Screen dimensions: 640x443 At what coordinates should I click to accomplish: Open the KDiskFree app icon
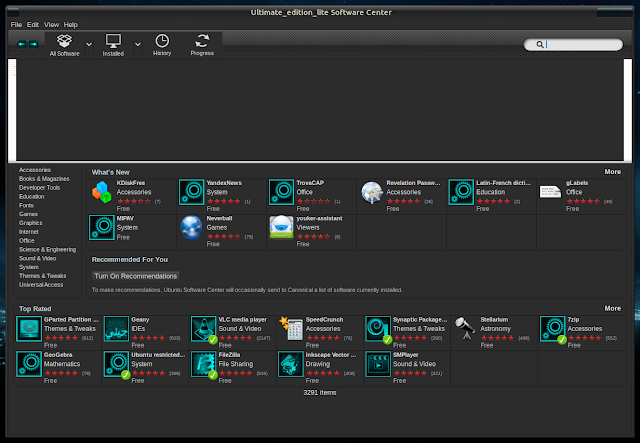point(102,192)
